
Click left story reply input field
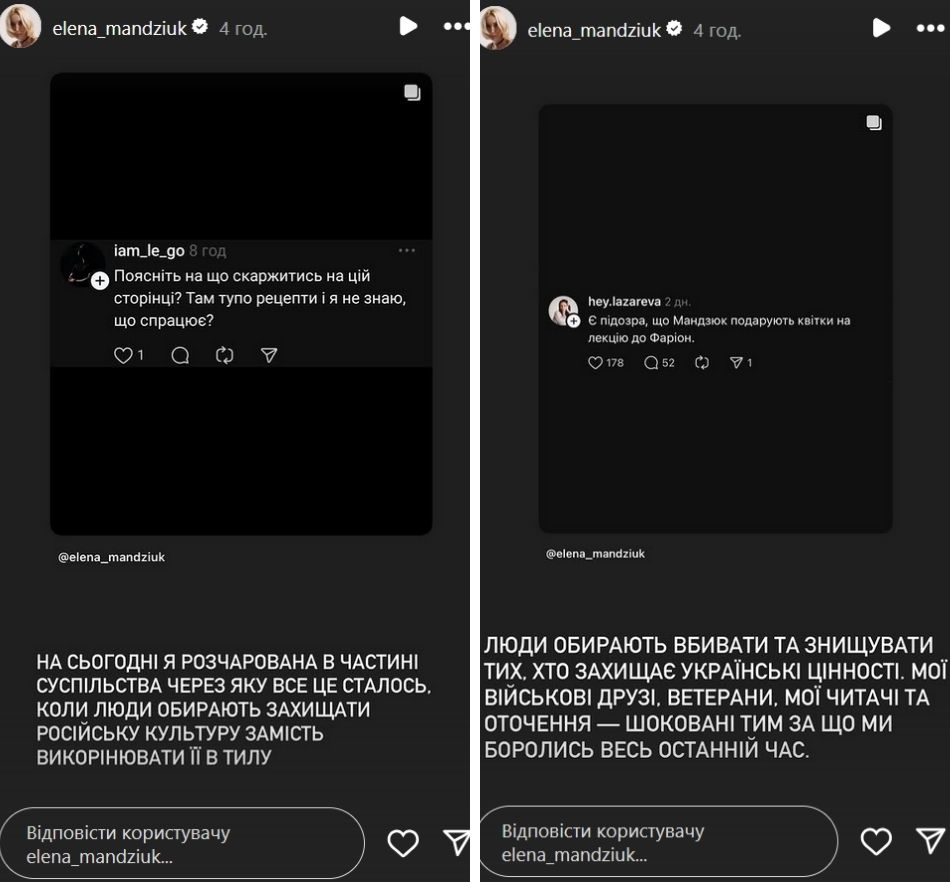pyautogui.click(x=183, y=844)
